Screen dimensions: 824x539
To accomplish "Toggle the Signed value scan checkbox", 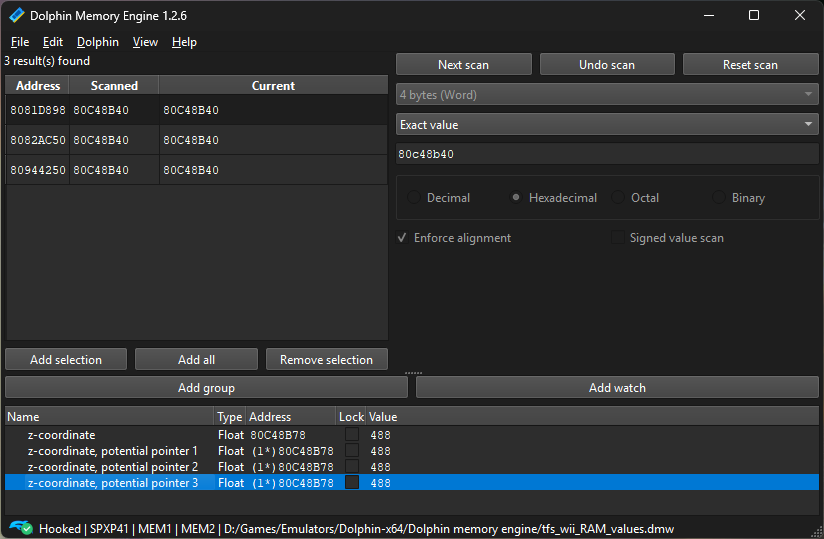I will 618,238.
